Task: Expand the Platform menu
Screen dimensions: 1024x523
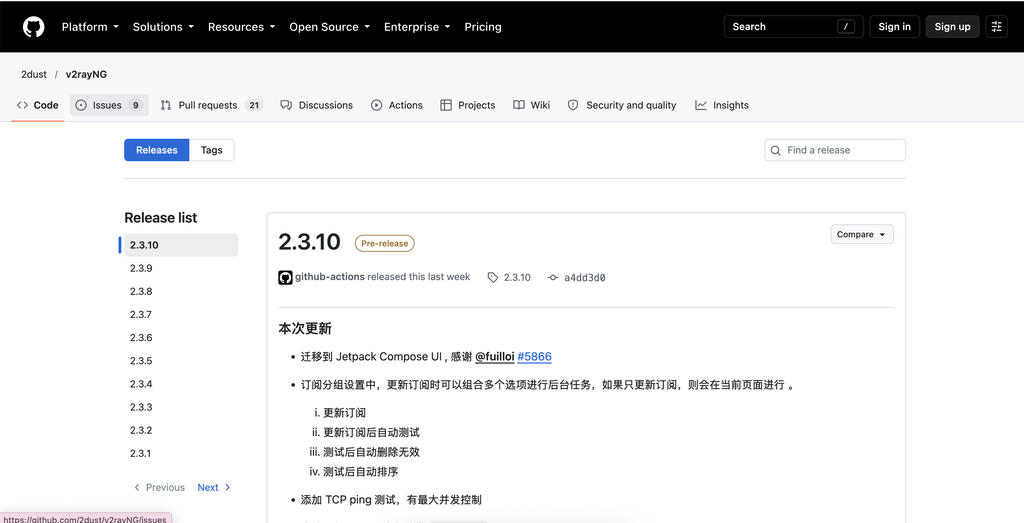Action: [x=90, y=27]
